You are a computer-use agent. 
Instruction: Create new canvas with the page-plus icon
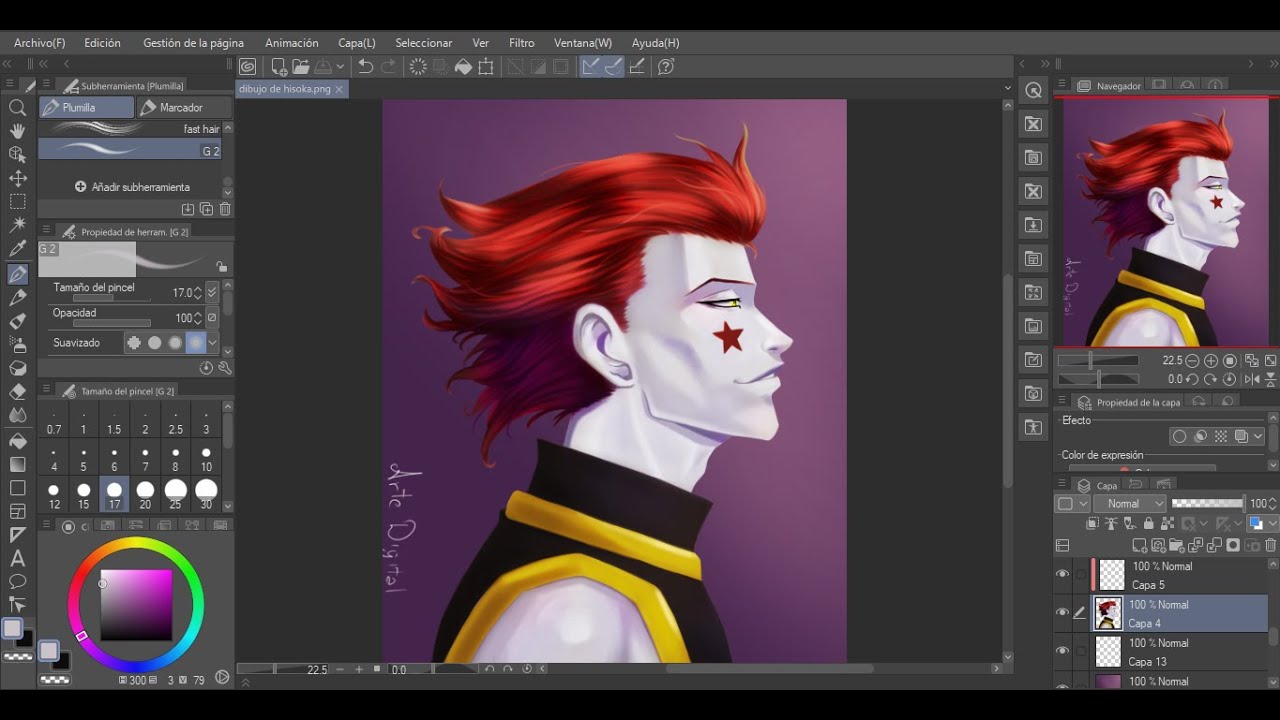coord(279,67)
